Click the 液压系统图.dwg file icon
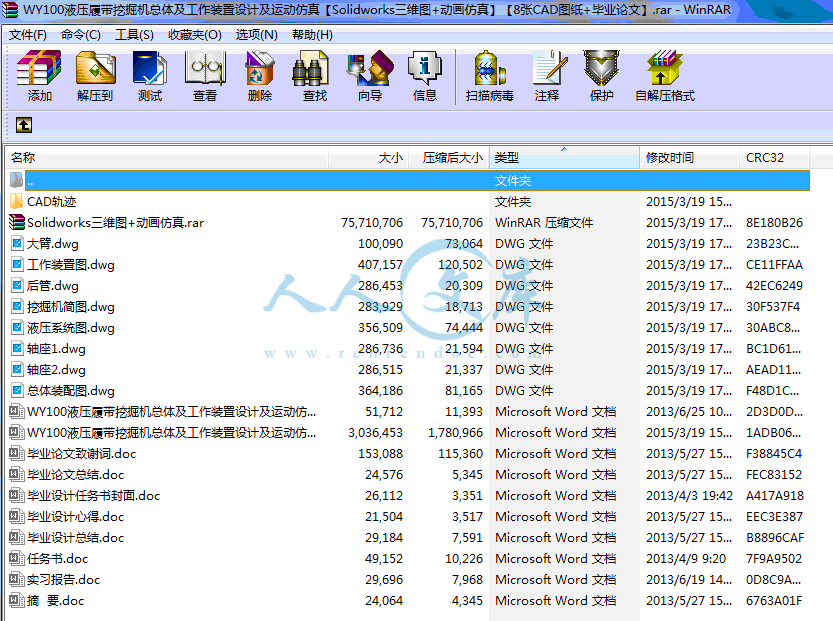 click(17, 327)
